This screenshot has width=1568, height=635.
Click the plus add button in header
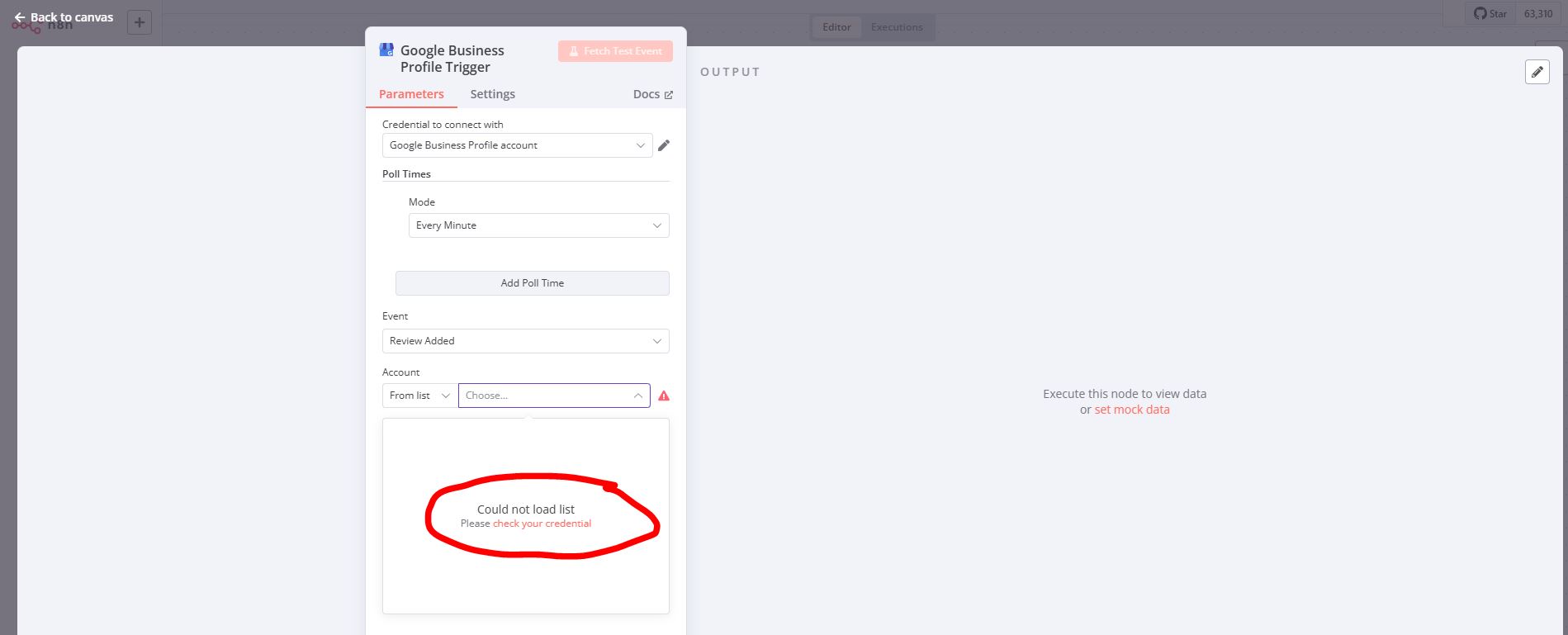140,22
